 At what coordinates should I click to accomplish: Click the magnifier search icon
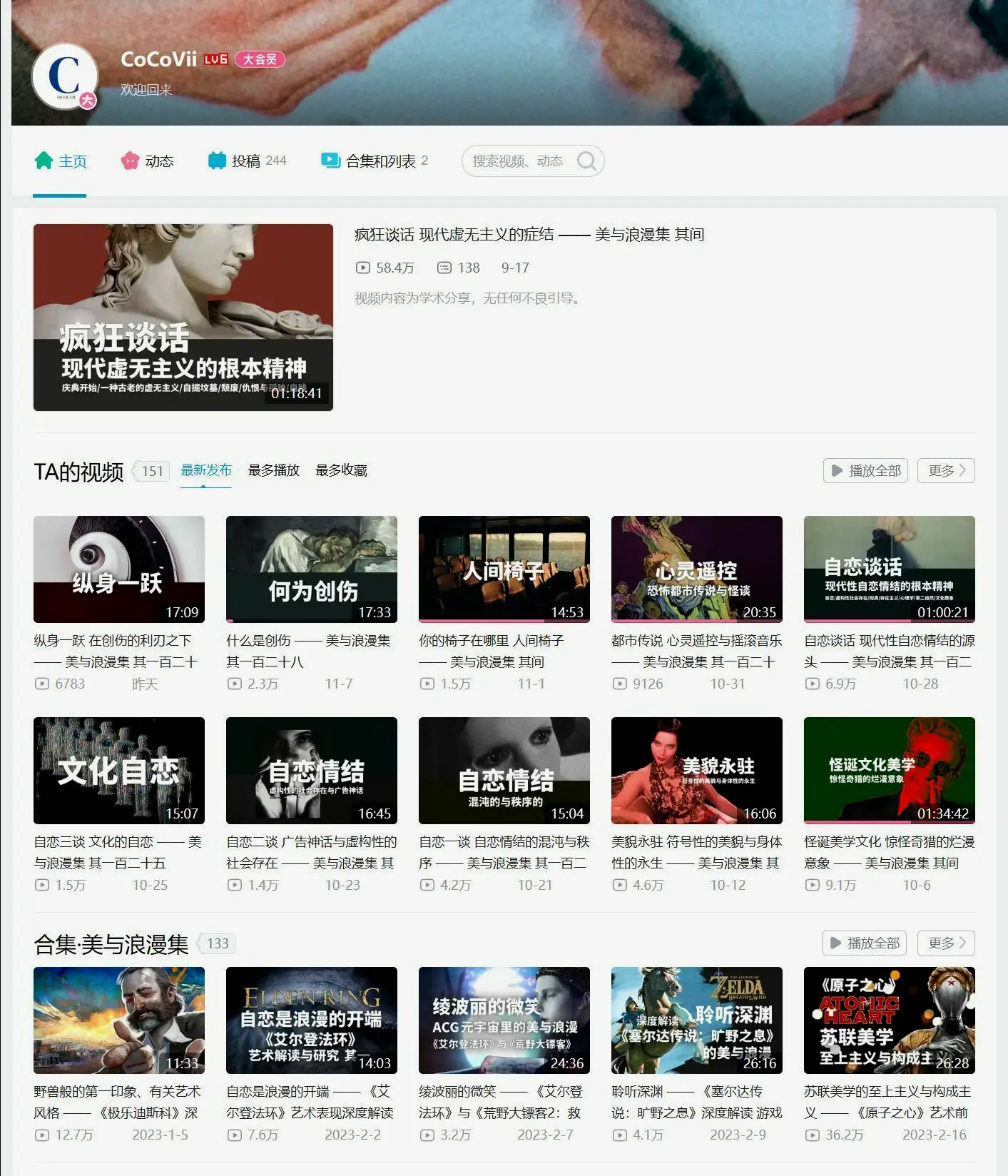[x=586, y=161]
